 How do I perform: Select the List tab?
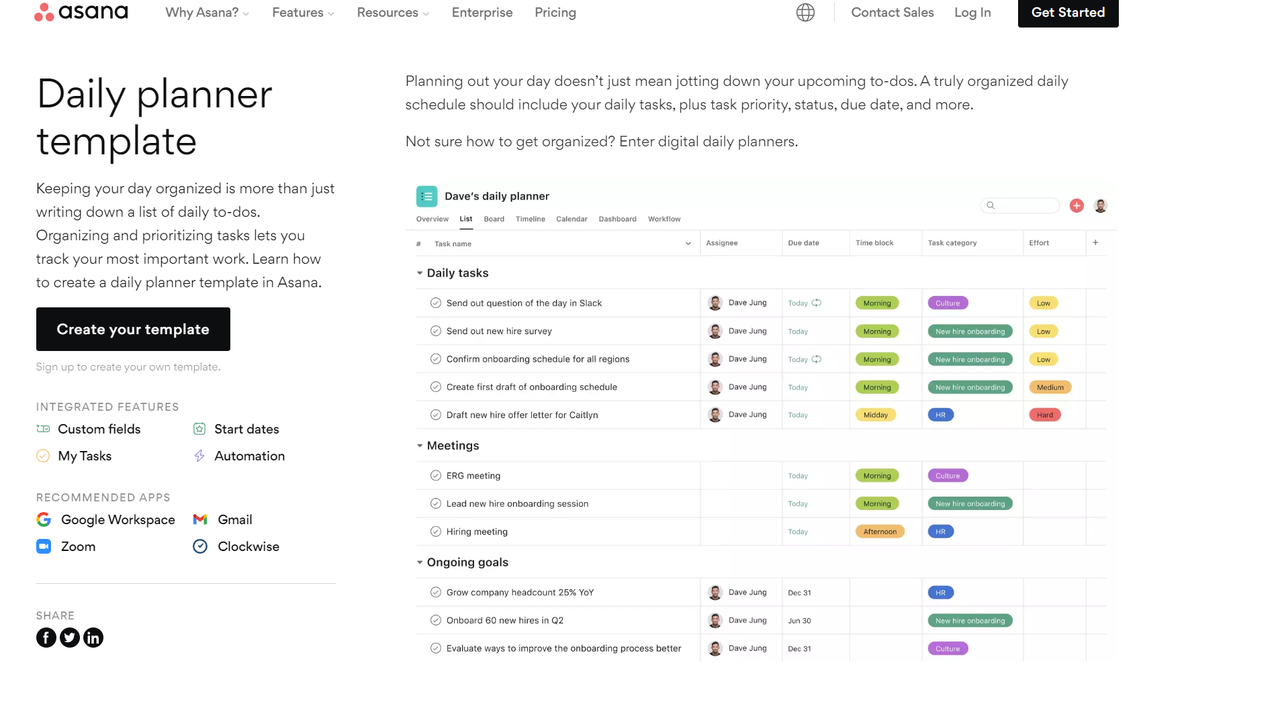click(x=466, y=219)
